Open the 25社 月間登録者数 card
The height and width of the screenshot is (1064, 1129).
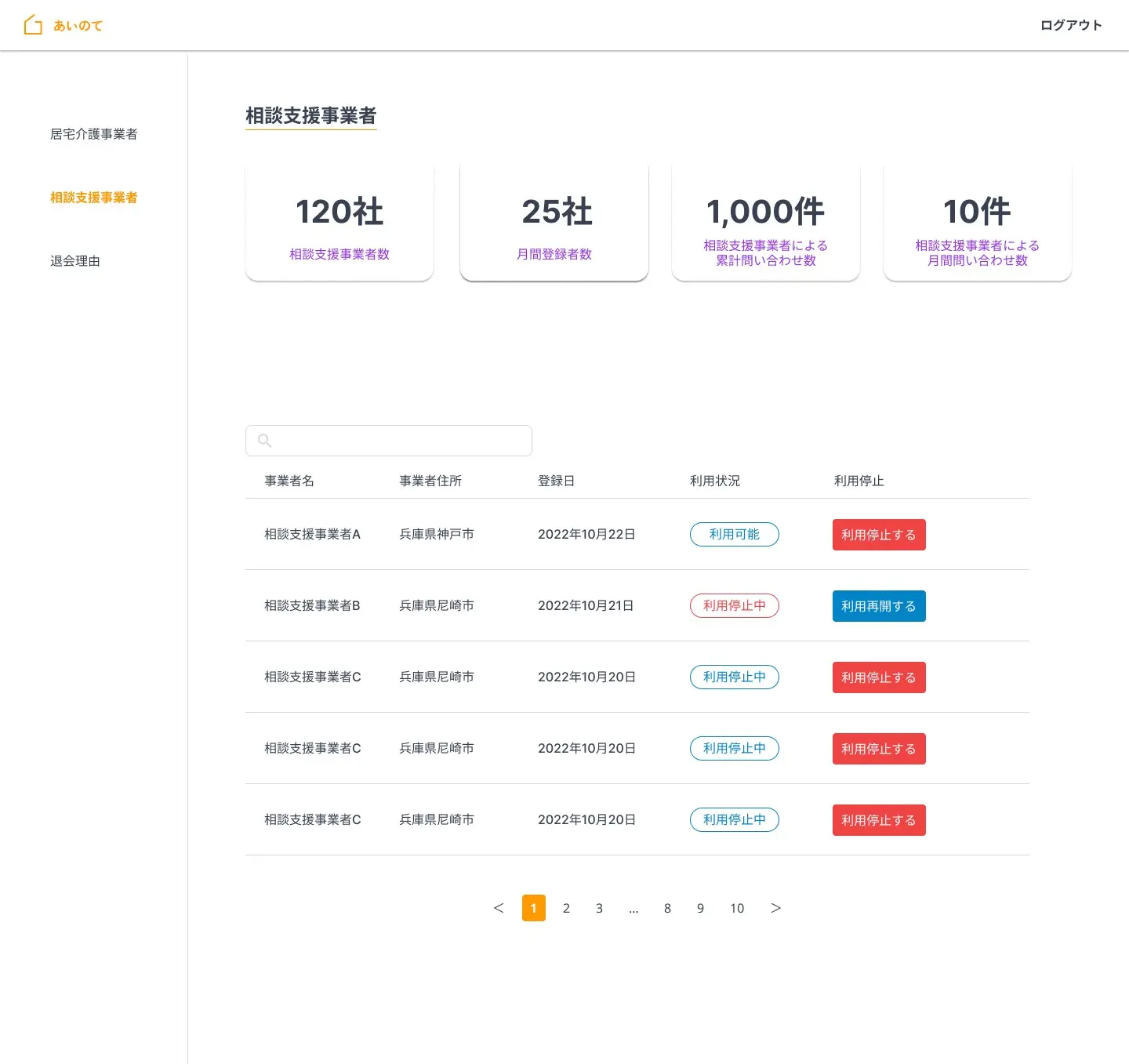coord(554,223)
